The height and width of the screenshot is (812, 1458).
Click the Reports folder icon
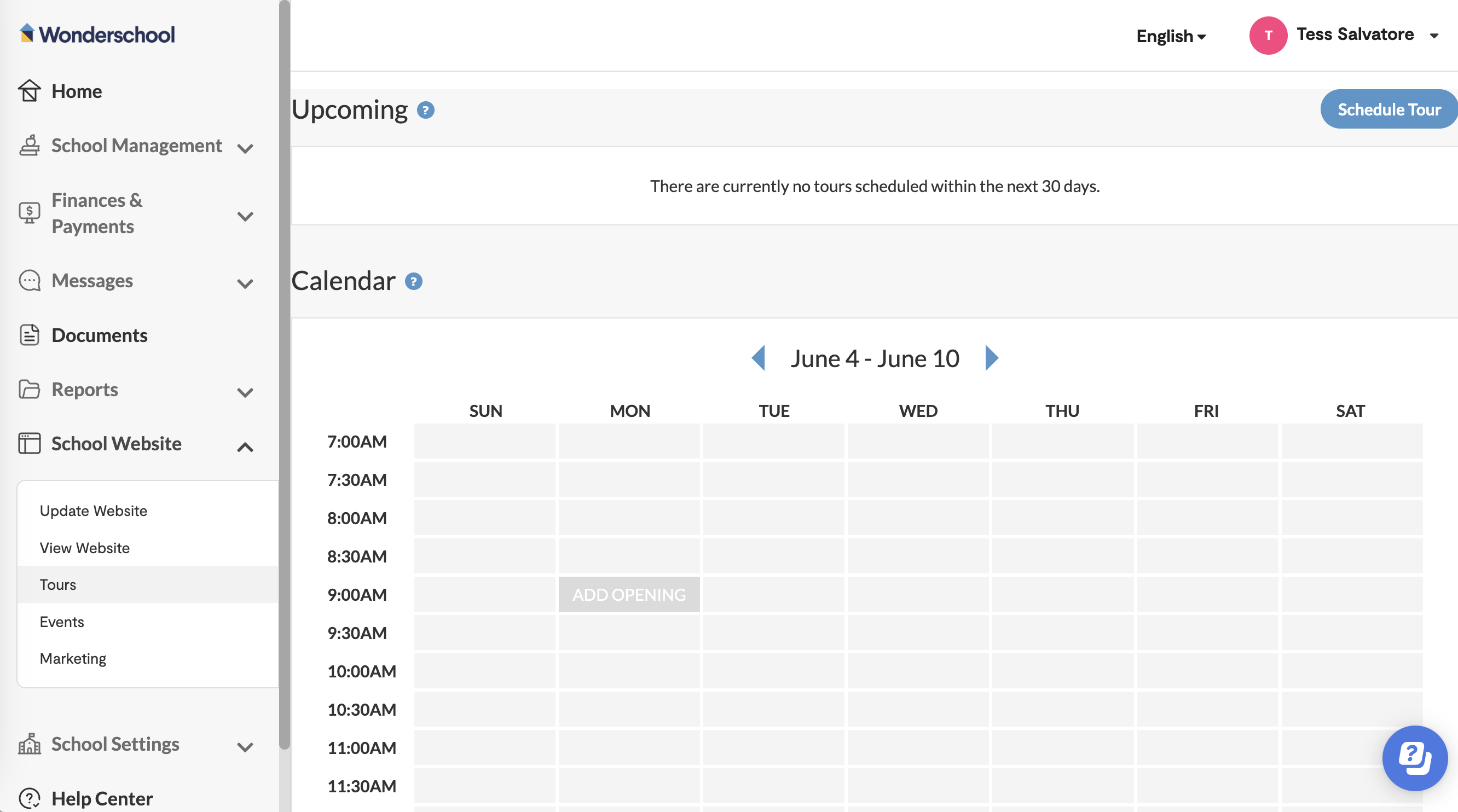(x=30, y=389)
